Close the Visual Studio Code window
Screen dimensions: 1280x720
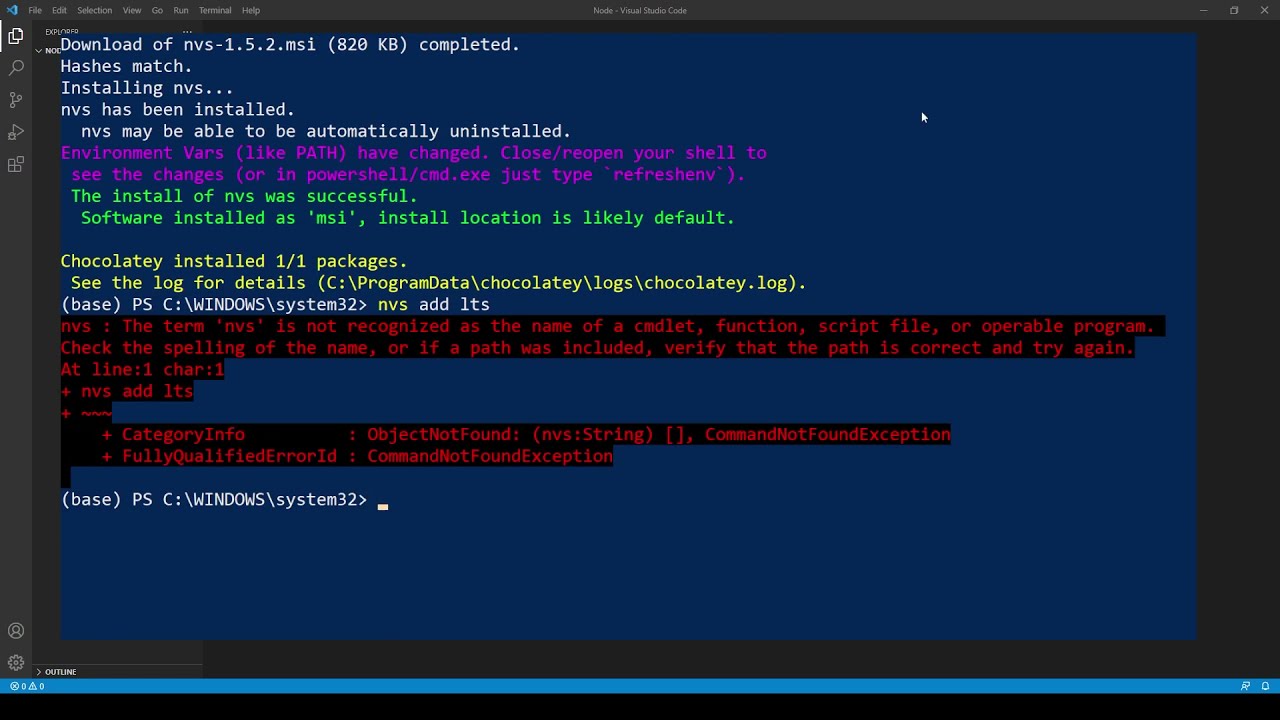pos(1264,10)
